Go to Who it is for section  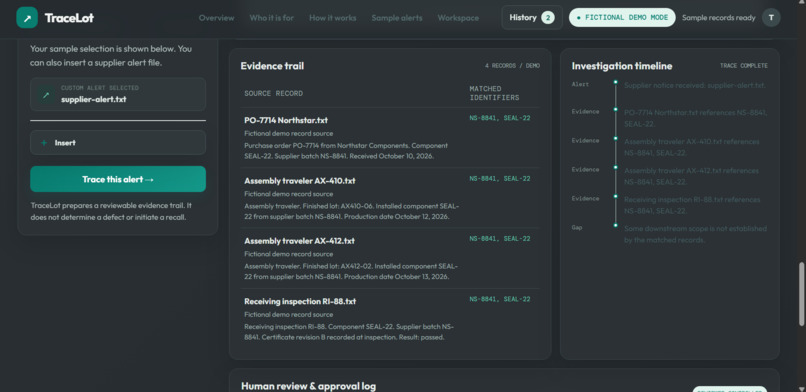(x=271, y=18)
